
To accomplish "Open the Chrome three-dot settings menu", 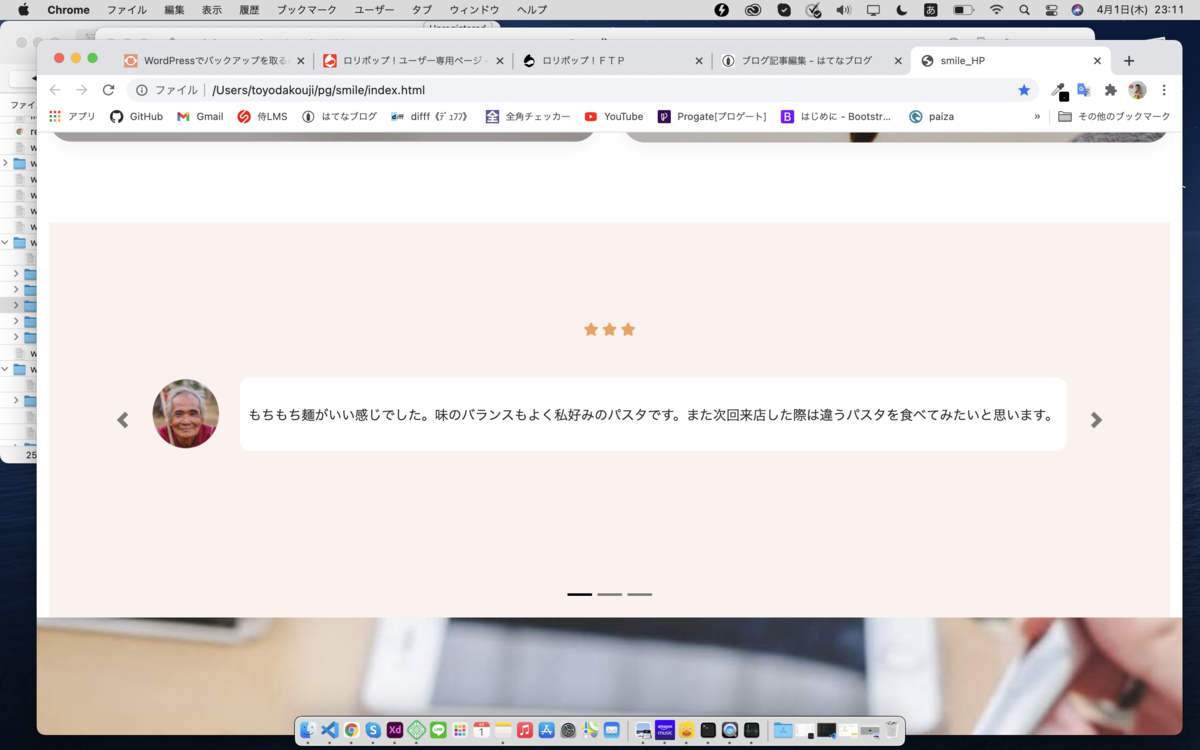I will (x=1163, y=92).
